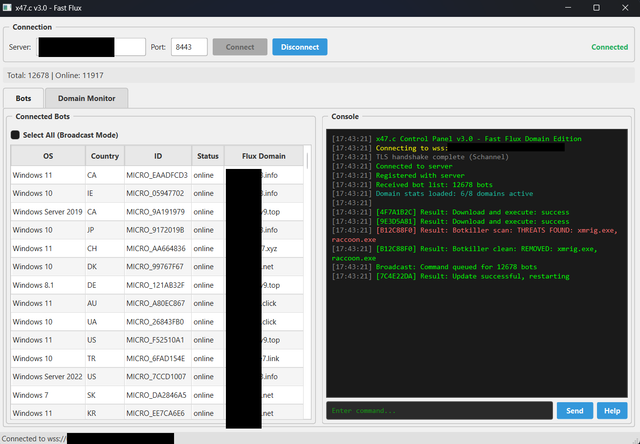The width and height of the screenshot is (640, 444).
Task: Click the 'Enter command...' console input
Action: [x=439, y=411]
